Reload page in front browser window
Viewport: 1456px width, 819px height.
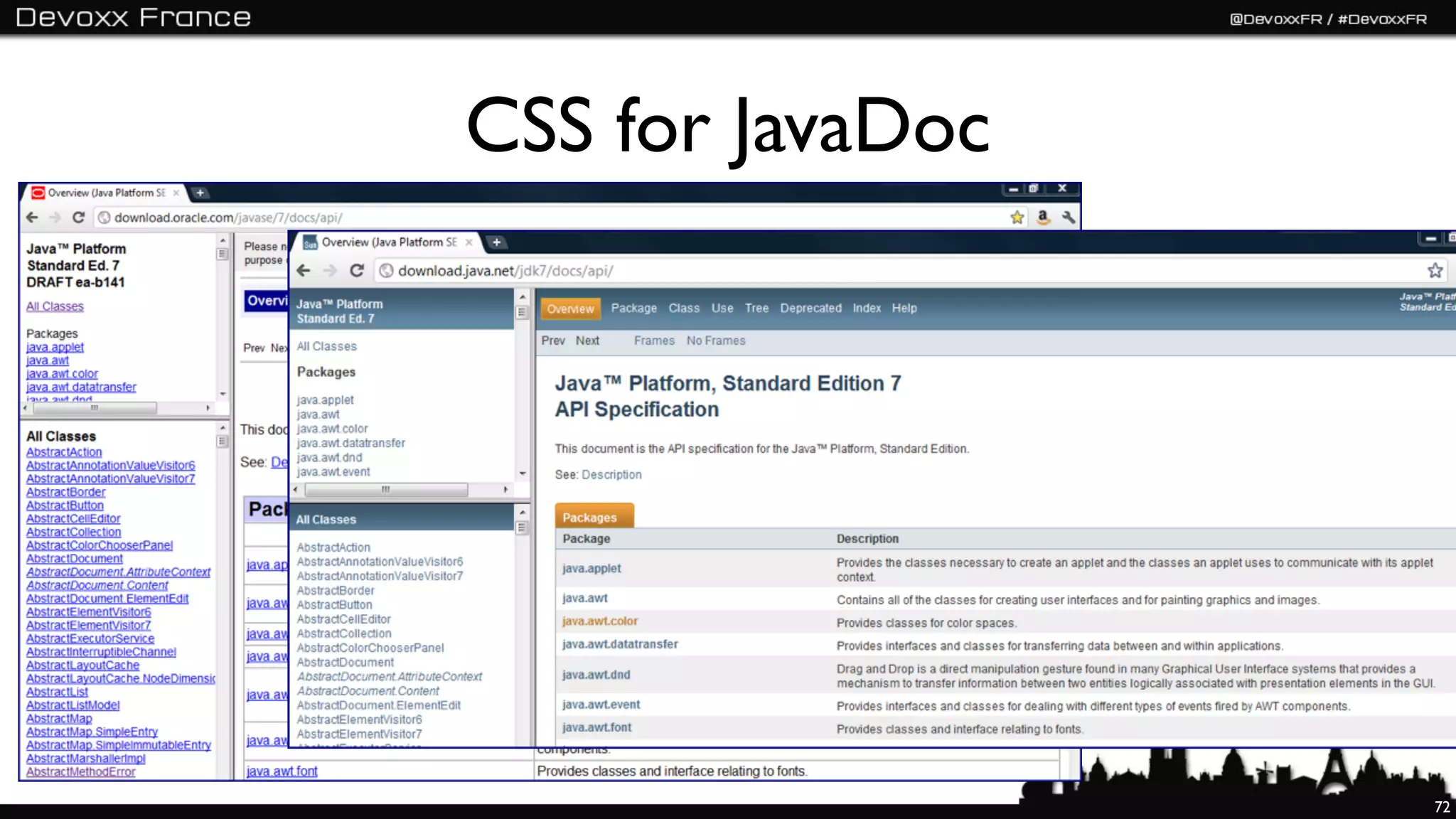click(x=357, y=271)
